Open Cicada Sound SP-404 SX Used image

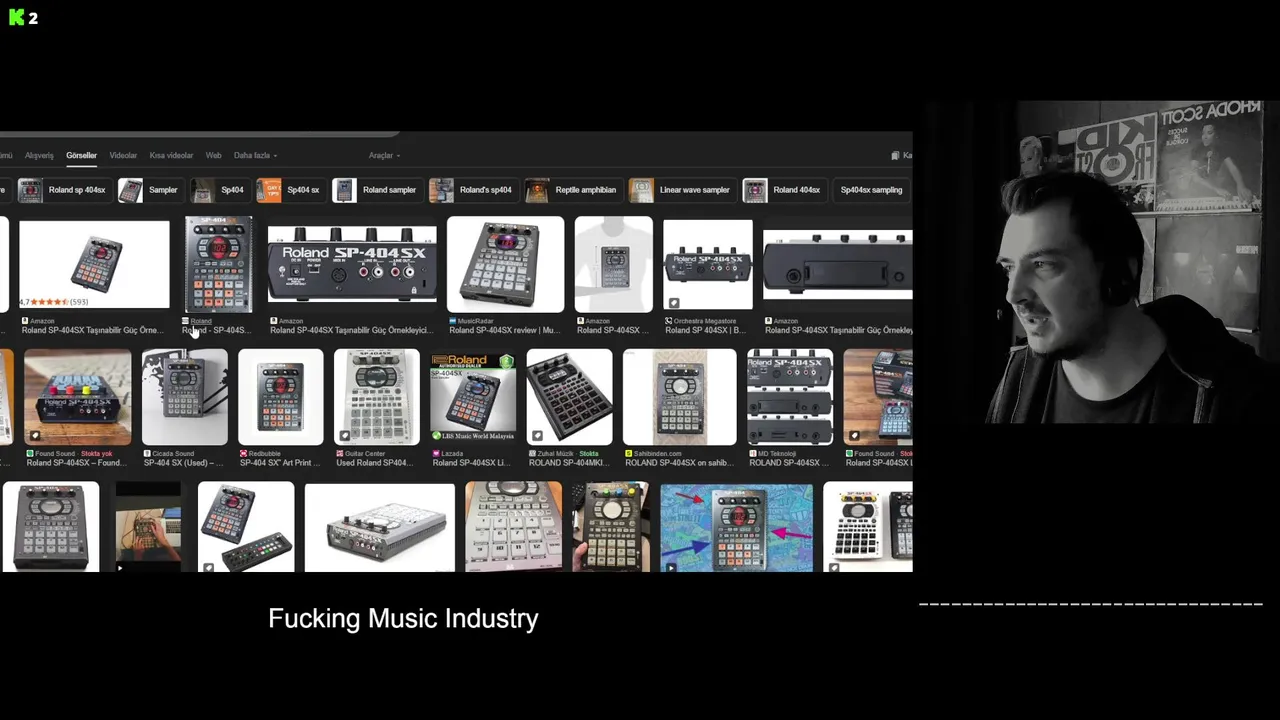click(185, 397)
